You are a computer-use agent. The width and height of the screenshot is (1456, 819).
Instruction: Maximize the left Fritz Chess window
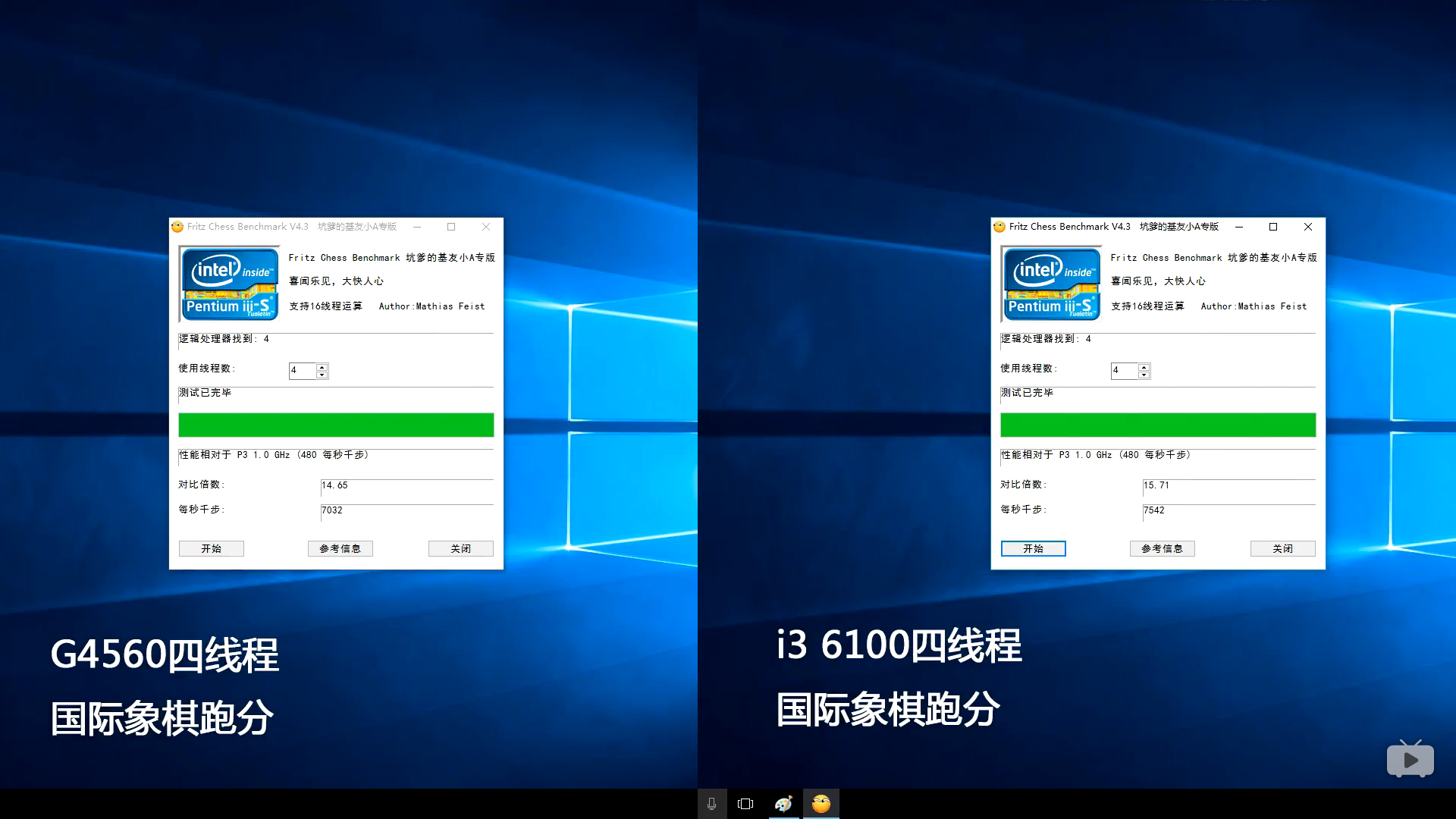click(x=451, y=227)
